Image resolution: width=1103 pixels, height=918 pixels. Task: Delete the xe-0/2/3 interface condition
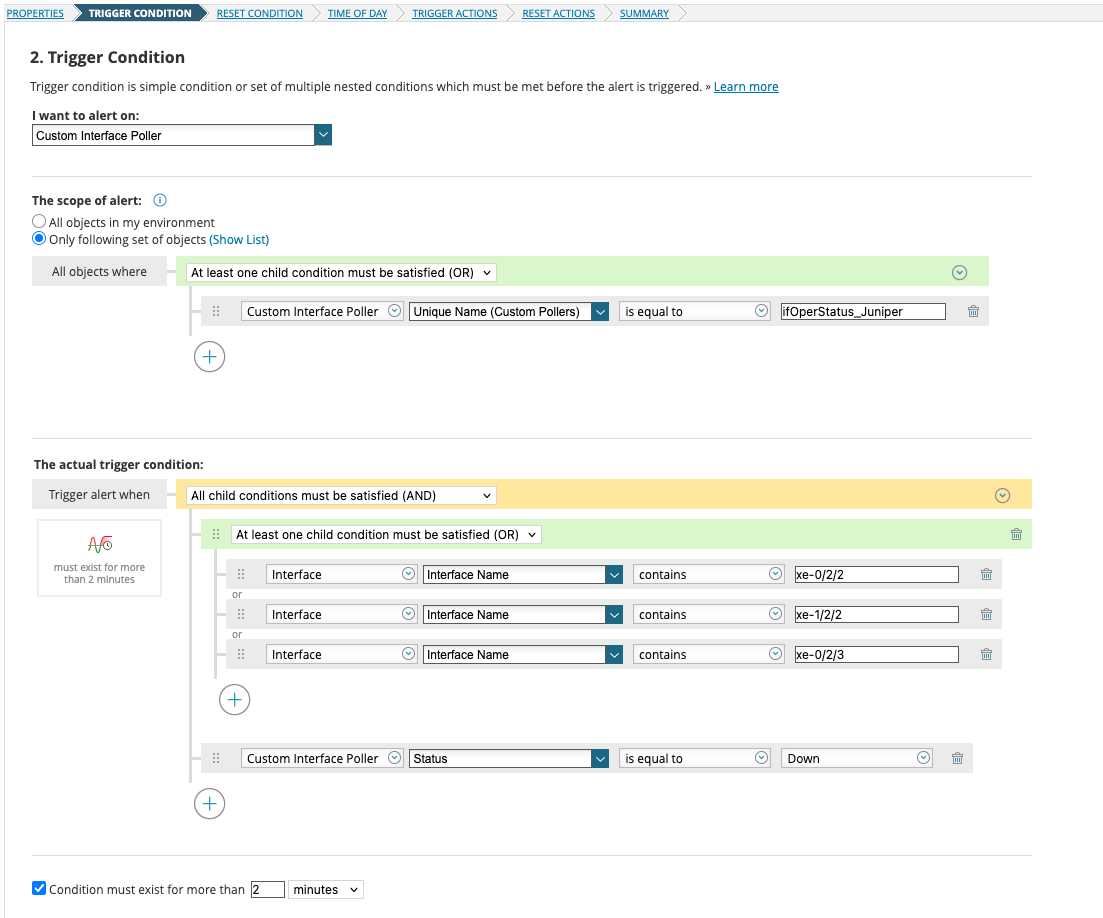(986, 655)
